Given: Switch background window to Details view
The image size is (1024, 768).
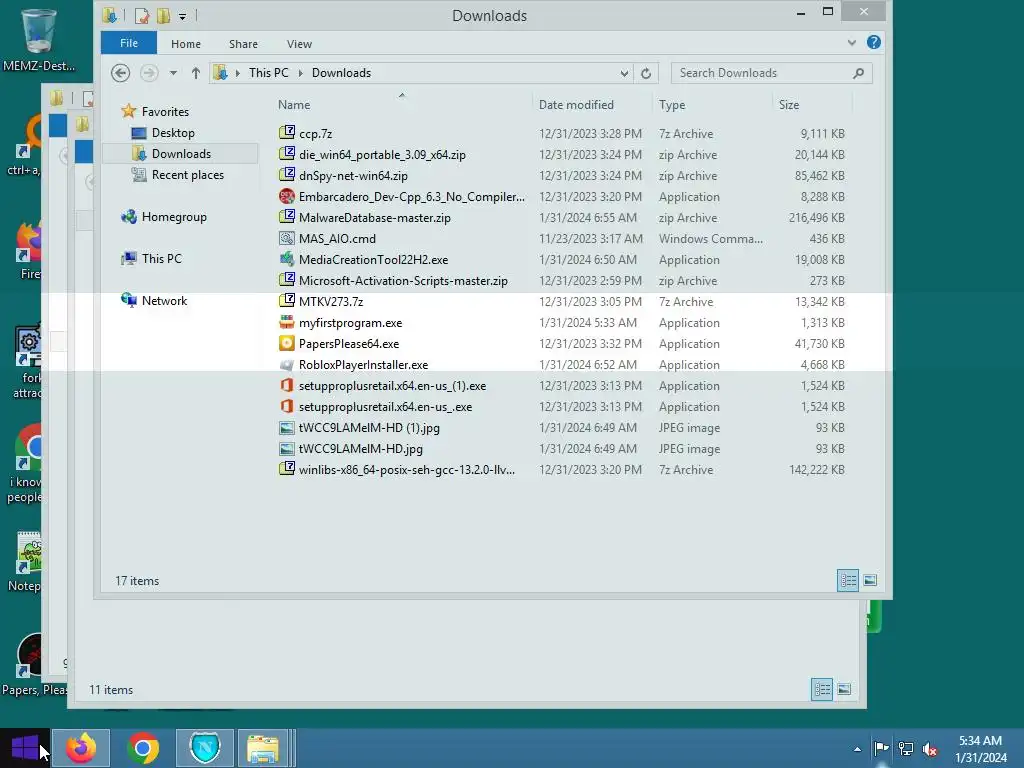Looking at the screenshot, I should [x=822, y=689].
